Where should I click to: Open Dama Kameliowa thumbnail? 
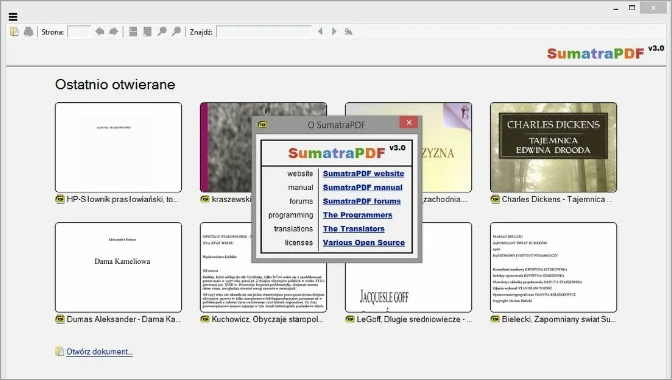(118, 267)
